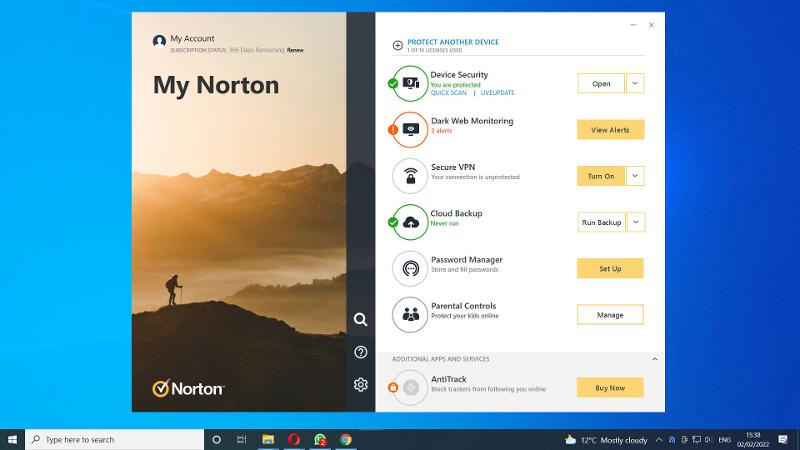Expand the dropdown next to Open button

pyautogui.click(x=635, y=83)
